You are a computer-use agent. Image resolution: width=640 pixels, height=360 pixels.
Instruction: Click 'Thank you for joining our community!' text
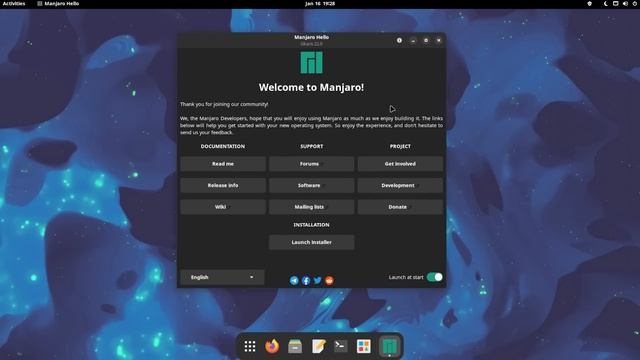click(224, 104)
